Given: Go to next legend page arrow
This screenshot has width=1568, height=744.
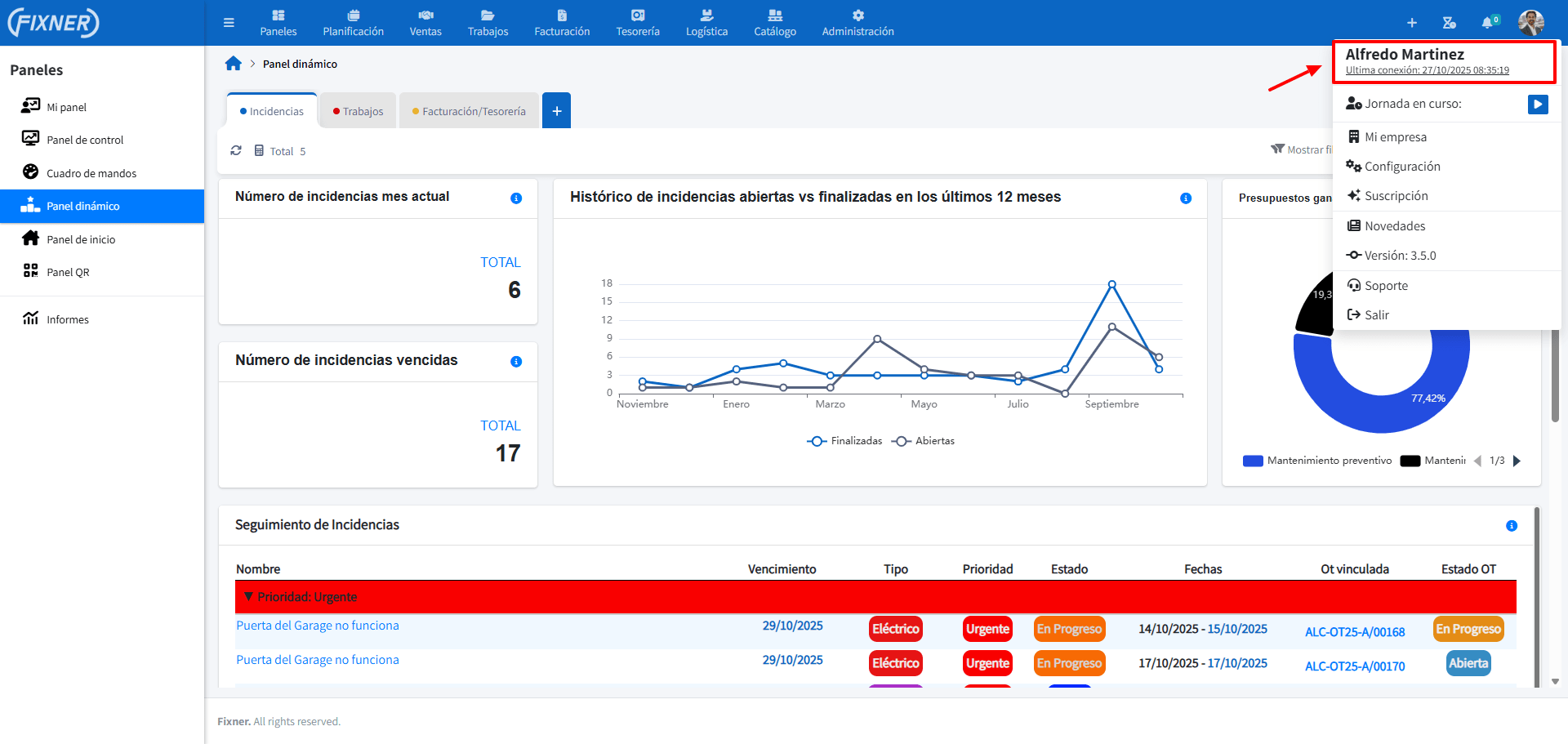Looking at the screenshot, I should pyautogui.click(x=1517, y=461).
